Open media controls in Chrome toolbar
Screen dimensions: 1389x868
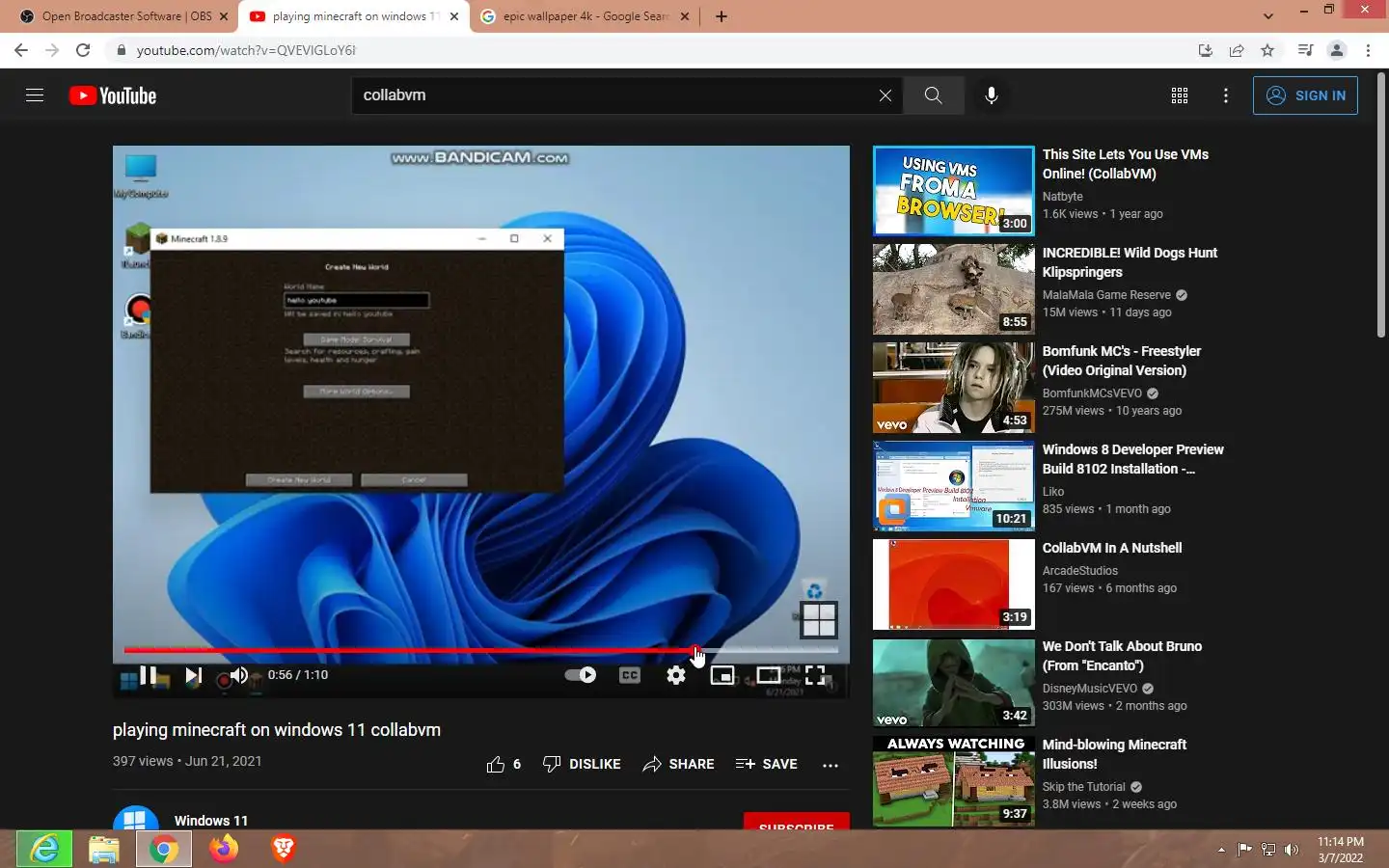pos(1305,50)
